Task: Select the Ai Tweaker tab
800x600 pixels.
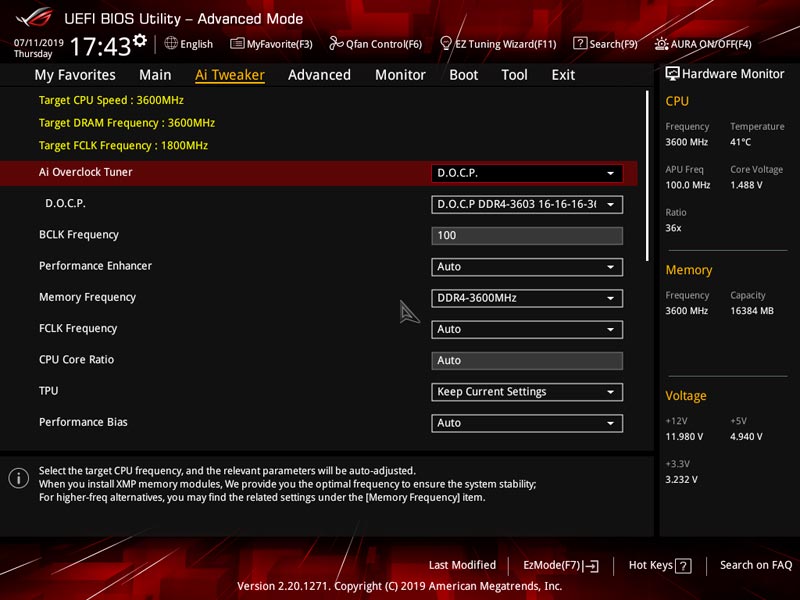Action: click(x=230, y=75)
